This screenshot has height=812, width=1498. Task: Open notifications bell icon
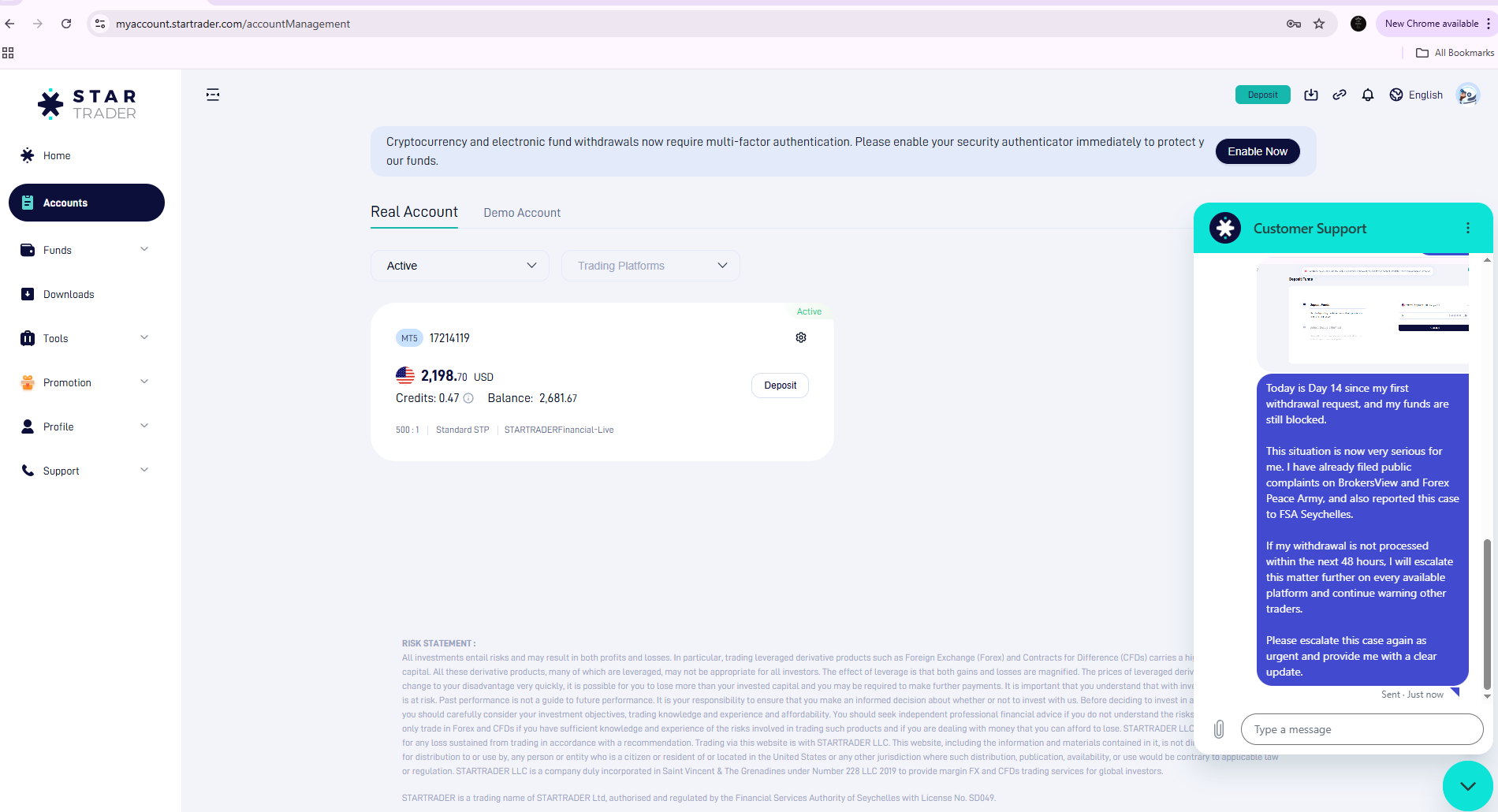[x=1368, y=95]
